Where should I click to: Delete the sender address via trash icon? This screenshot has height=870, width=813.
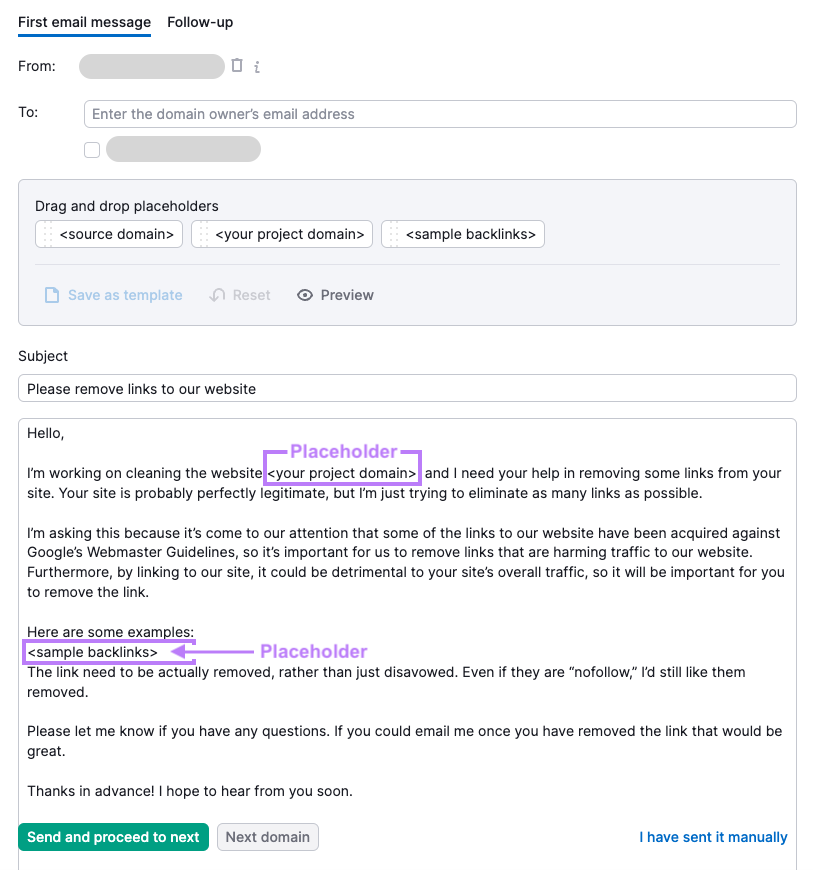pos(236,66)
